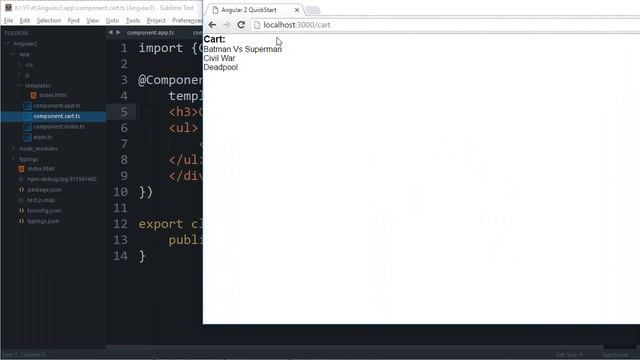Switch to the component.app.ts editor tab
The height and width of the screenshot is (360, 640).
pos(150,33)
